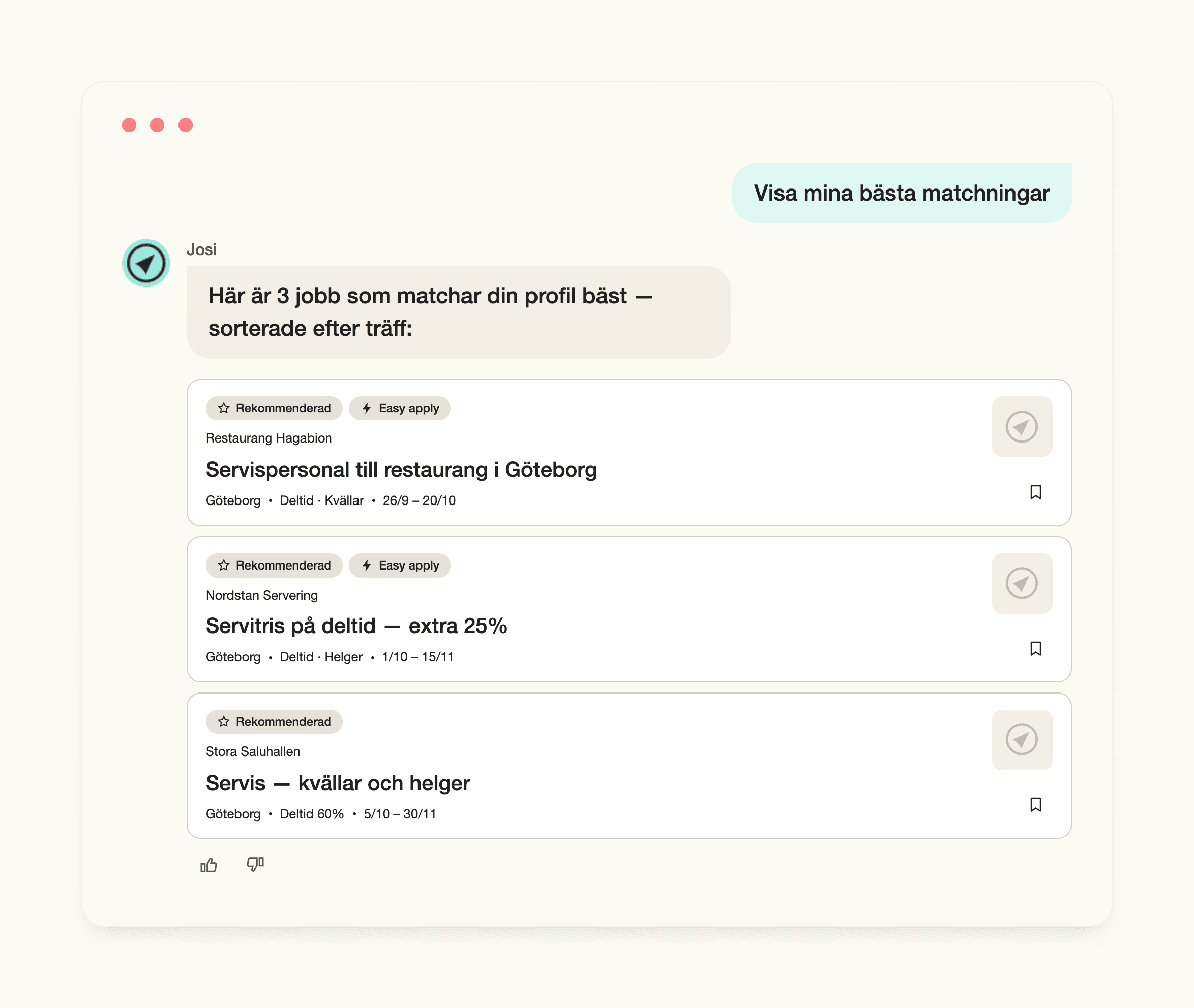Click the thumbs down feedback icon
1194x1008 pixels.
pyautogui.click(x=255, y=864)
